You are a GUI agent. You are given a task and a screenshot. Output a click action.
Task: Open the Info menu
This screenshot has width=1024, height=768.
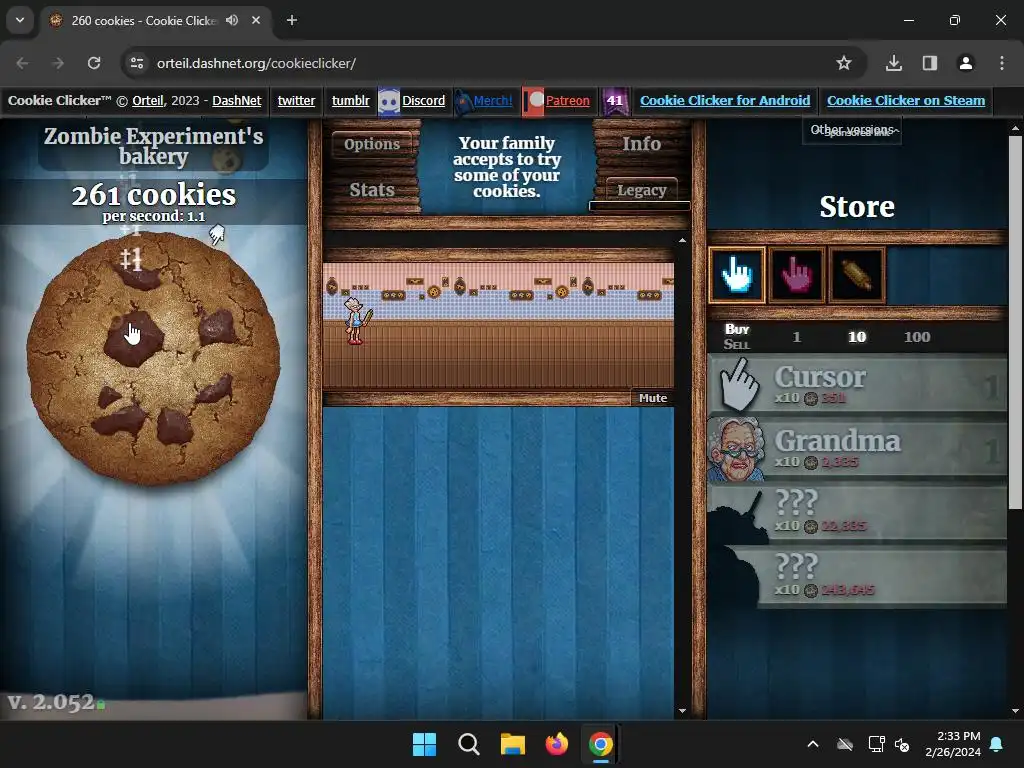(641, 144)
